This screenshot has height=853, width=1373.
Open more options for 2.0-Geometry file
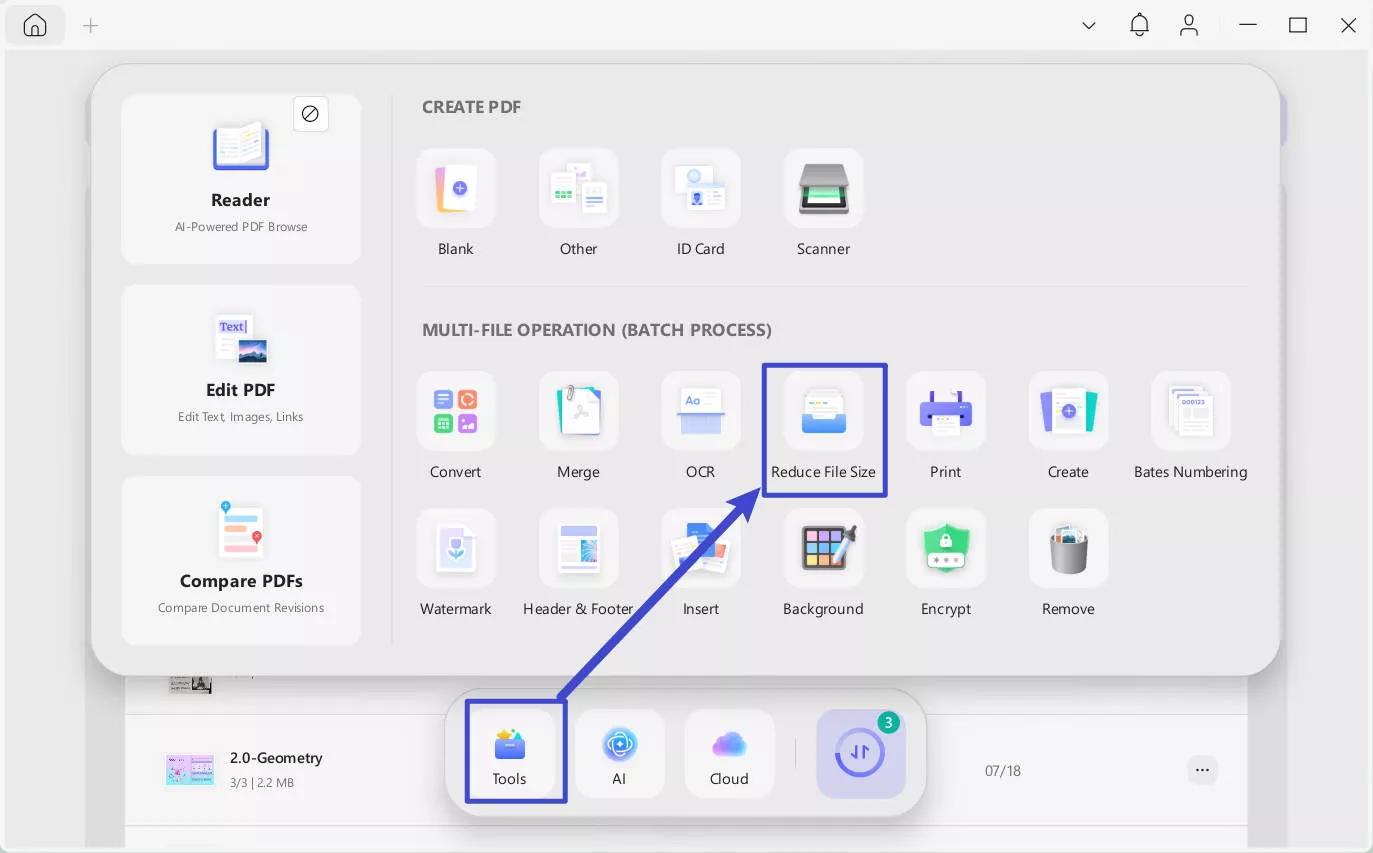pyautogui.click(x=1203, y=770)
